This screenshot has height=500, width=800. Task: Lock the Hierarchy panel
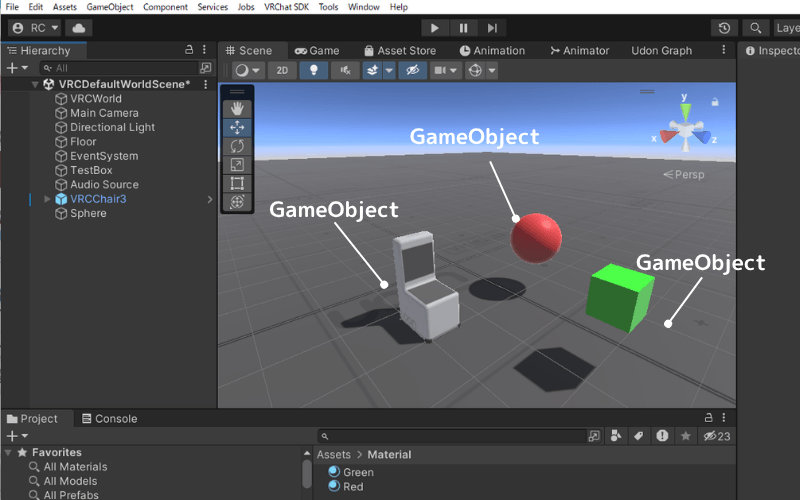click(189, 49)
